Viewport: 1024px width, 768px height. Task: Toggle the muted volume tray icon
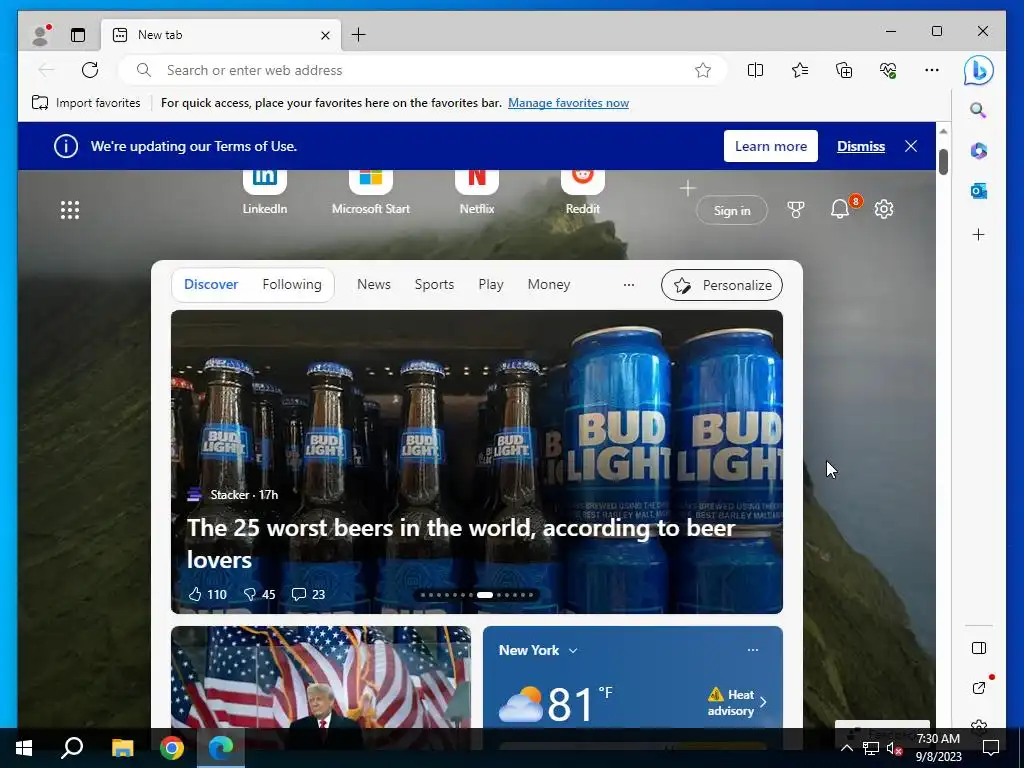point(894,749)
